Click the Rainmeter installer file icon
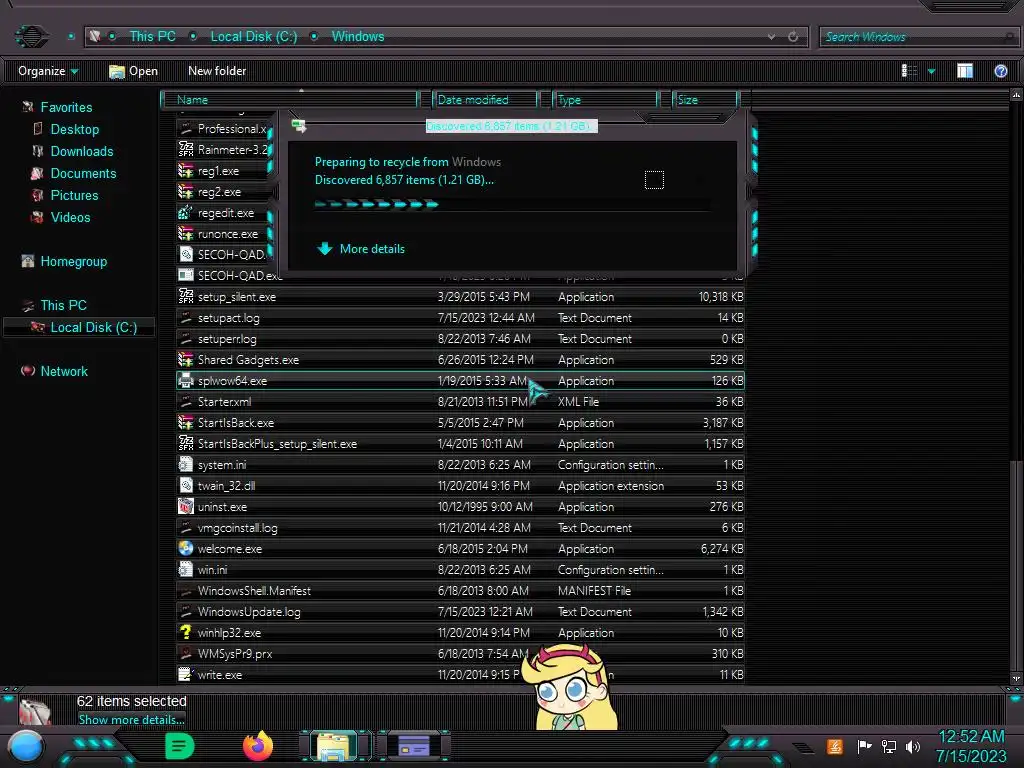The image size is (1024, 768). click(185, 150)
